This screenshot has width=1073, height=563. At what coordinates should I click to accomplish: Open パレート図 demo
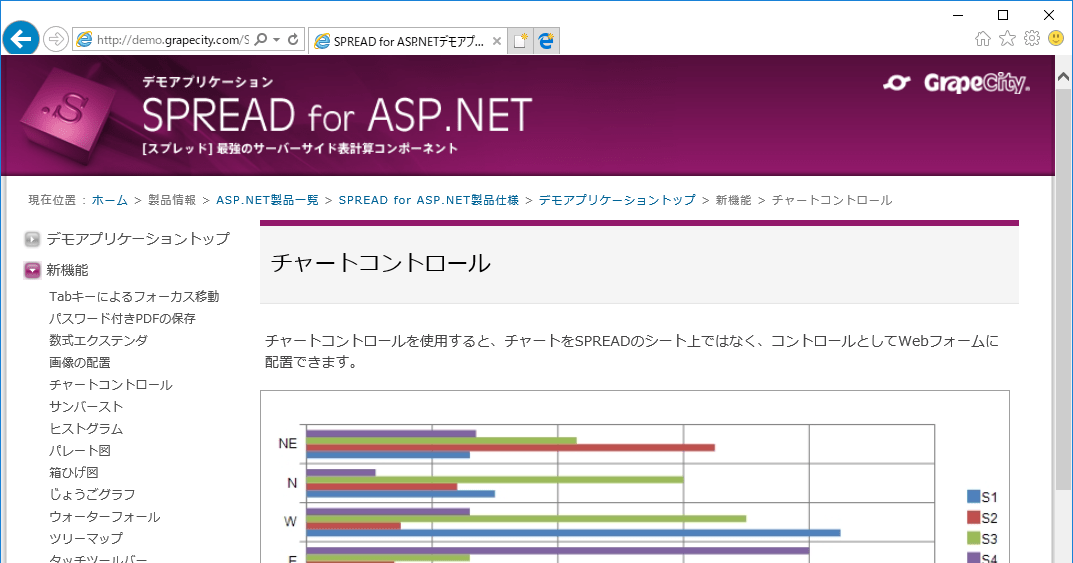click(79, 450)
